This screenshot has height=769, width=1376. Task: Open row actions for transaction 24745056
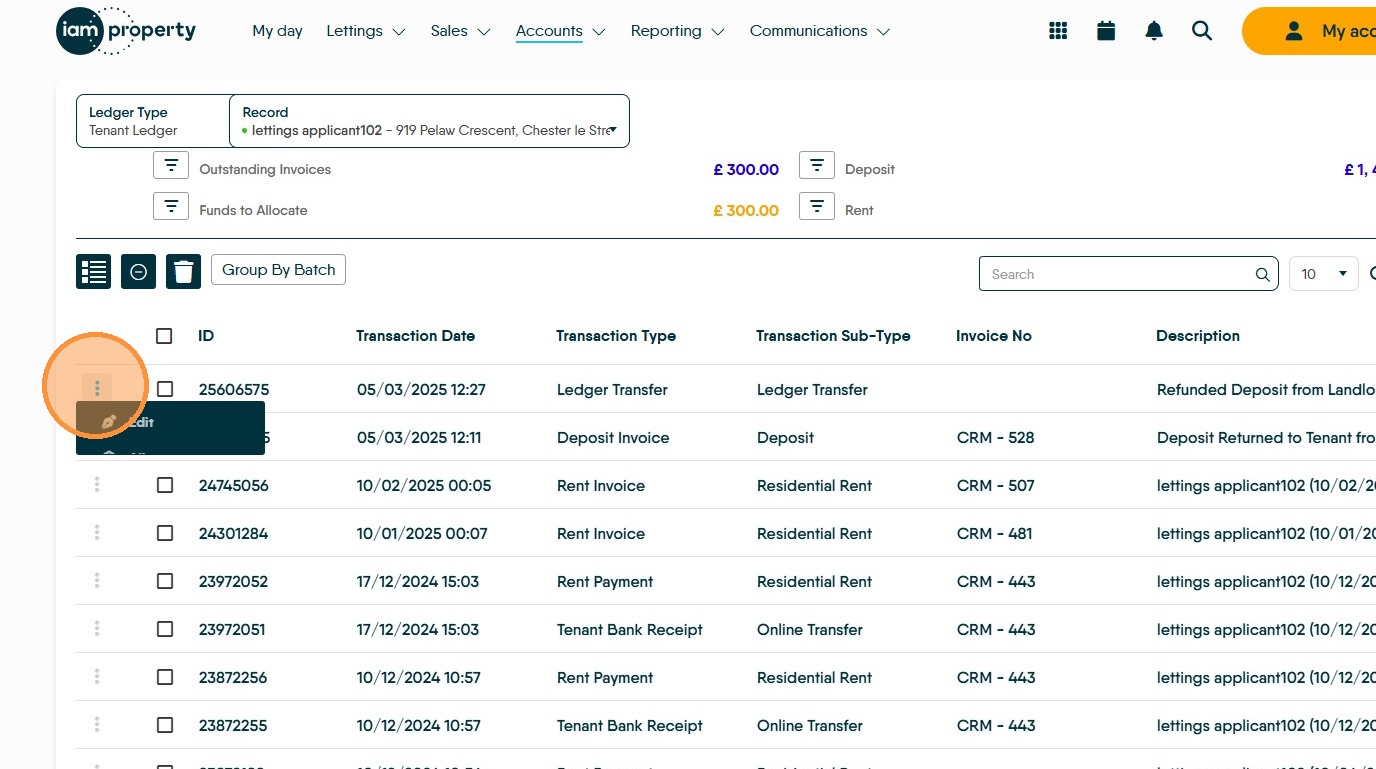[x=97, y=485]
